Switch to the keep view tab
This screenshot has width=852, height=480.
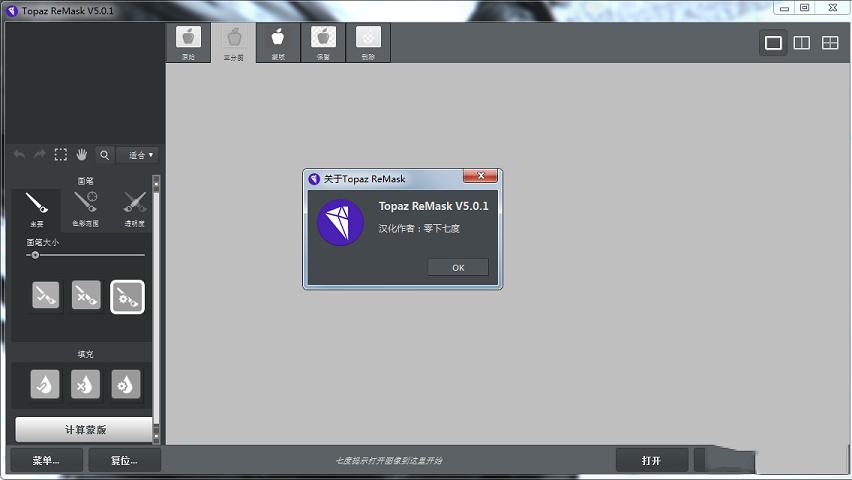(323, 42)
